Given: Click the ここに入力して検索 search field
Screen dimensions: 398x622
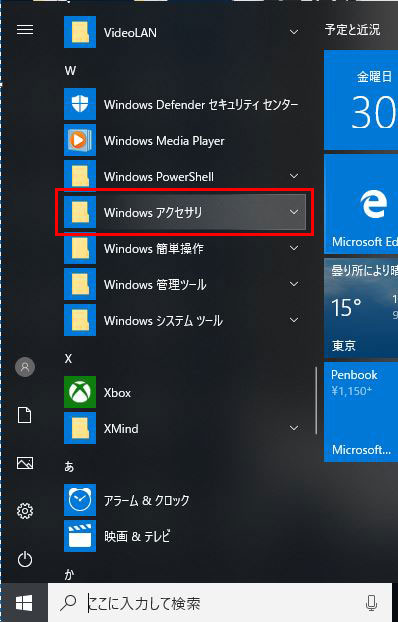Looking at the screenshot, I should pyautogui.click(x=220, y=603).
